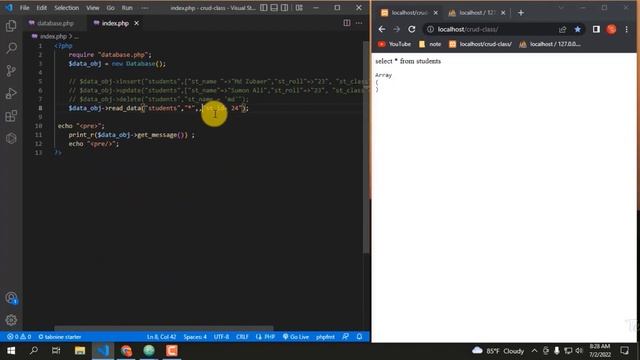Open the Explorer view in VS Code
This screenshot has width=640, height=360.
point(11,26)
